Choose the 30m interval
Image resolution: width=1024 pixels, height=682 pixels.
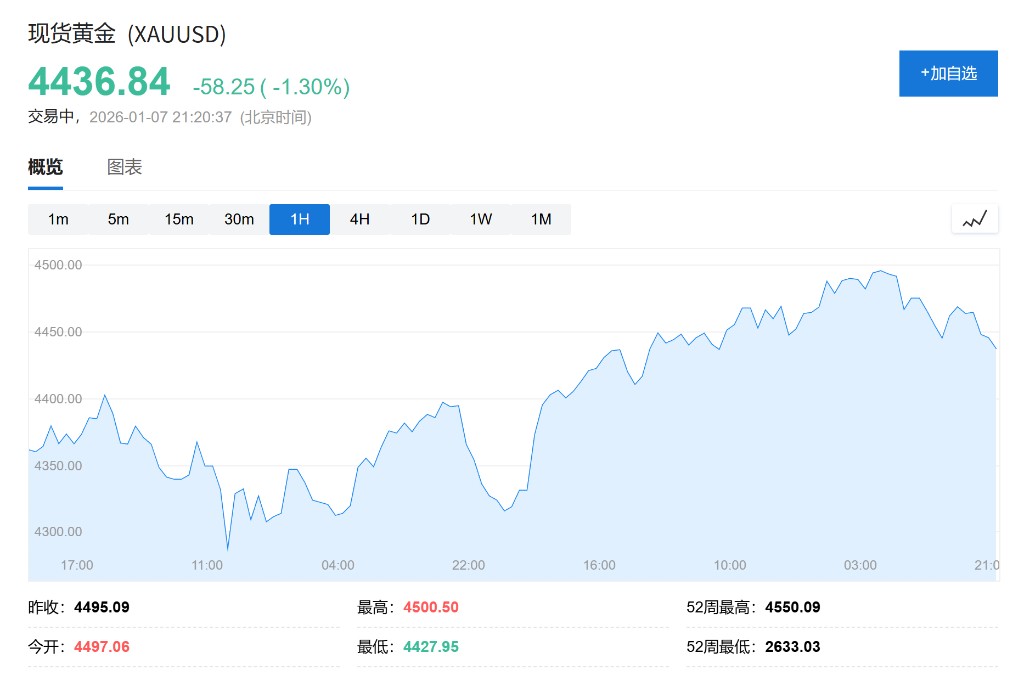coord(239,219)
